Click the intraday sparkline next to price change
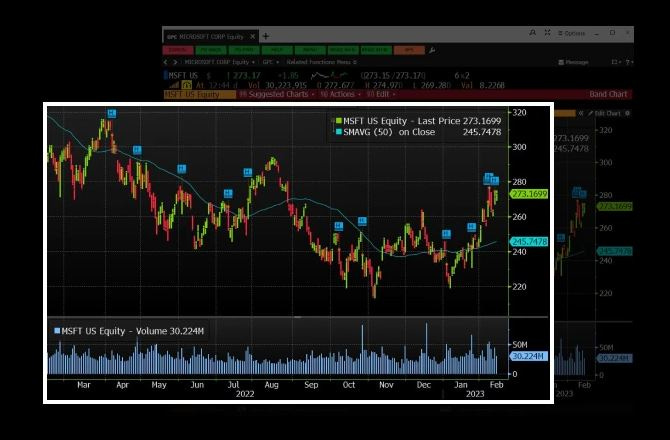 pos(327,76)
